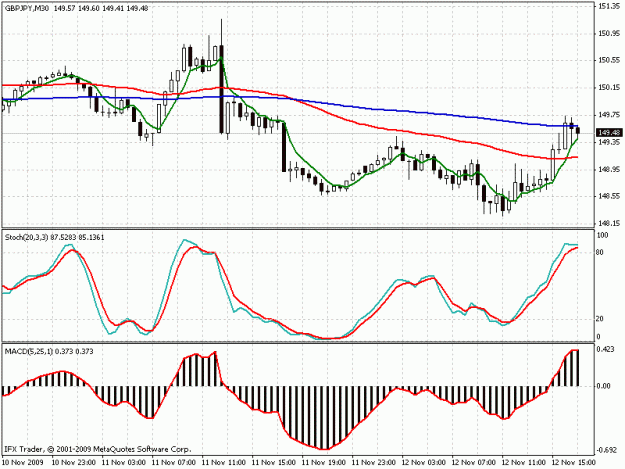Click the 11 Nov 03:00 time label
The width and height of the screenshot is (625, 469).
(124, 463)
